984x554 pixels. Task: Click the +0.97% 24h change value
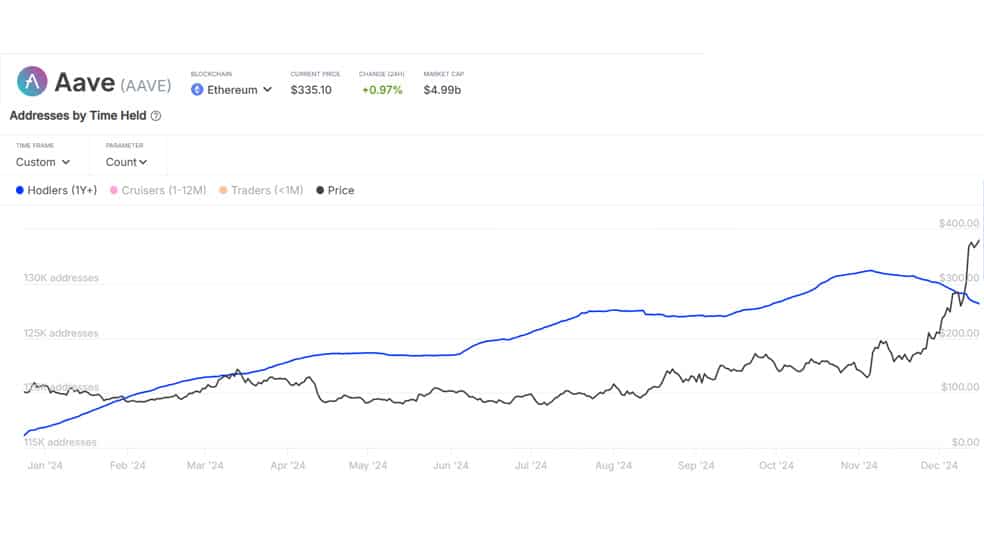pyautogui.click(x=382, y=90)
